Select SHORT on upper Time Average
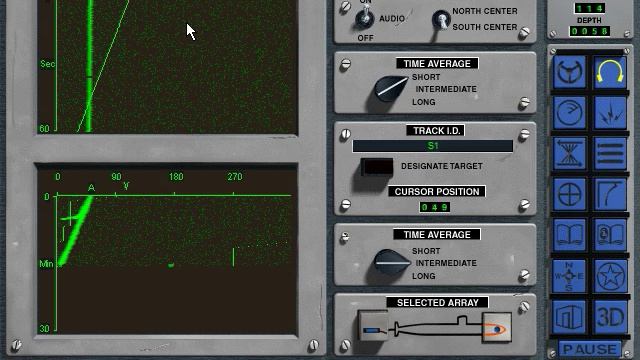640x360 pixels. [426, 77]
